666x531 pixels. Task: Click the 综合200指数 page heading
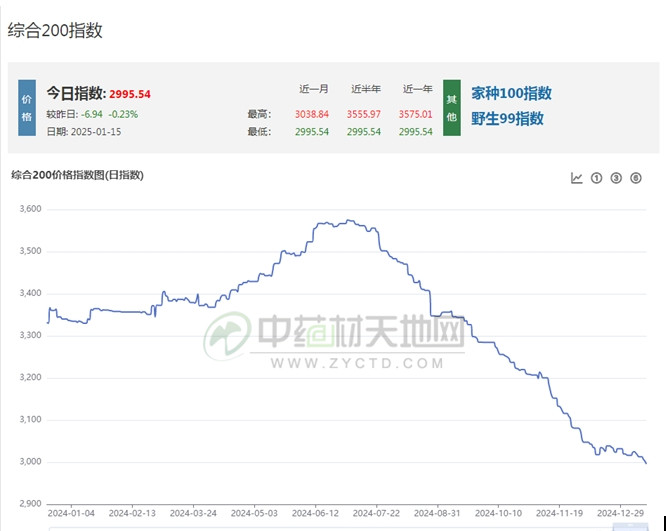click(55, 31)
